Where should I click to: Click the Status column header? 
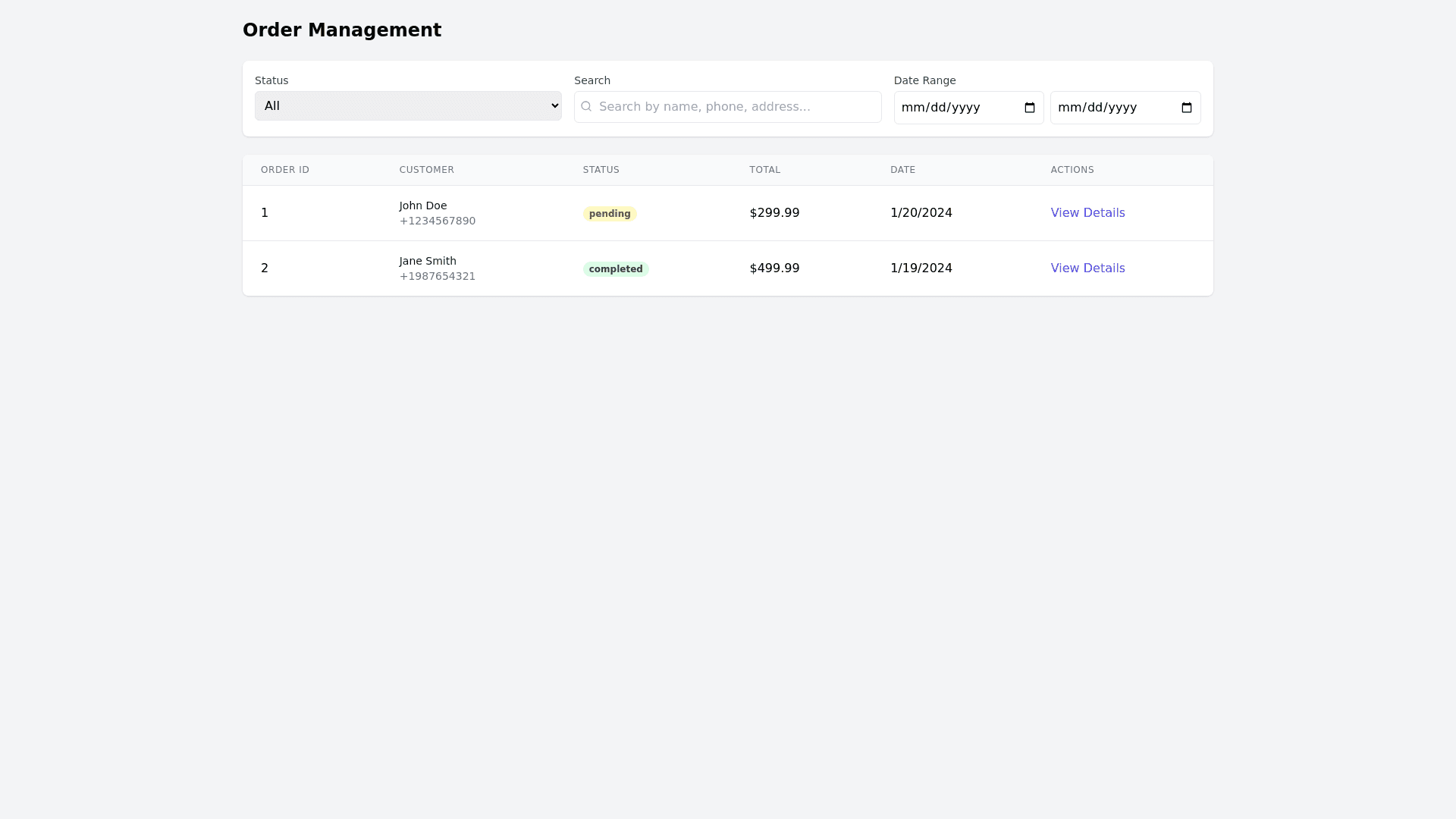point(601,170)
